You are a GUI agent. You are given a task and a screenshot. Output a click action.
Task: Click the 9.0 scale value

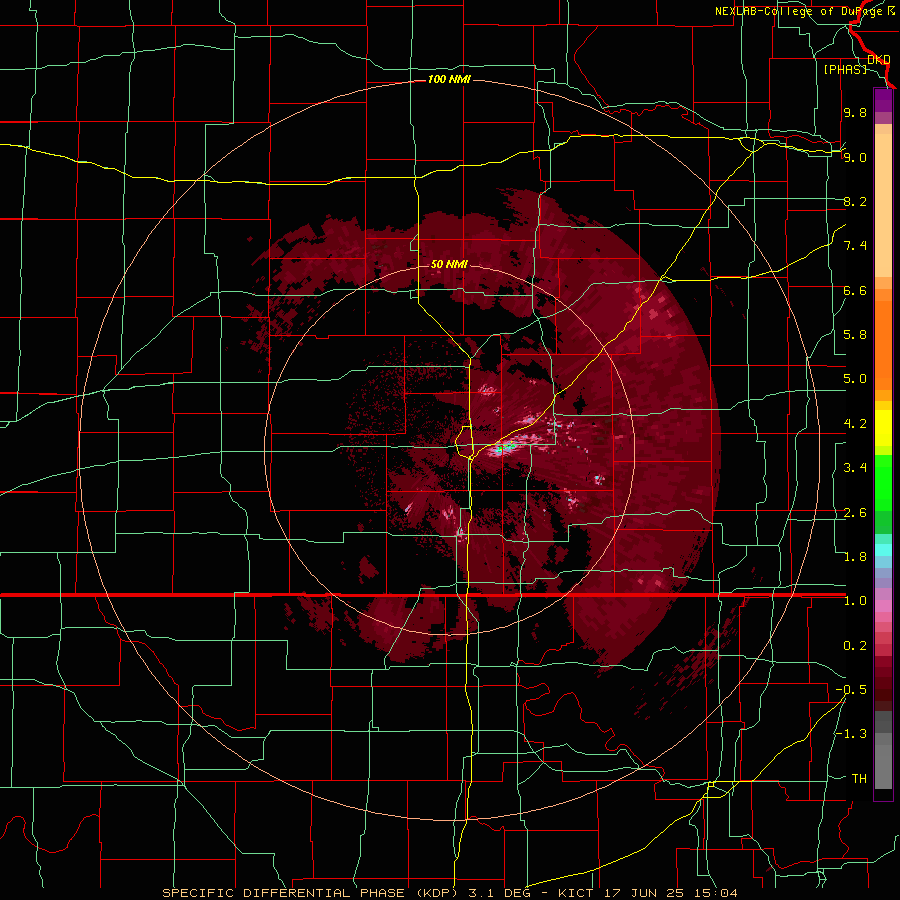point(855,157)
